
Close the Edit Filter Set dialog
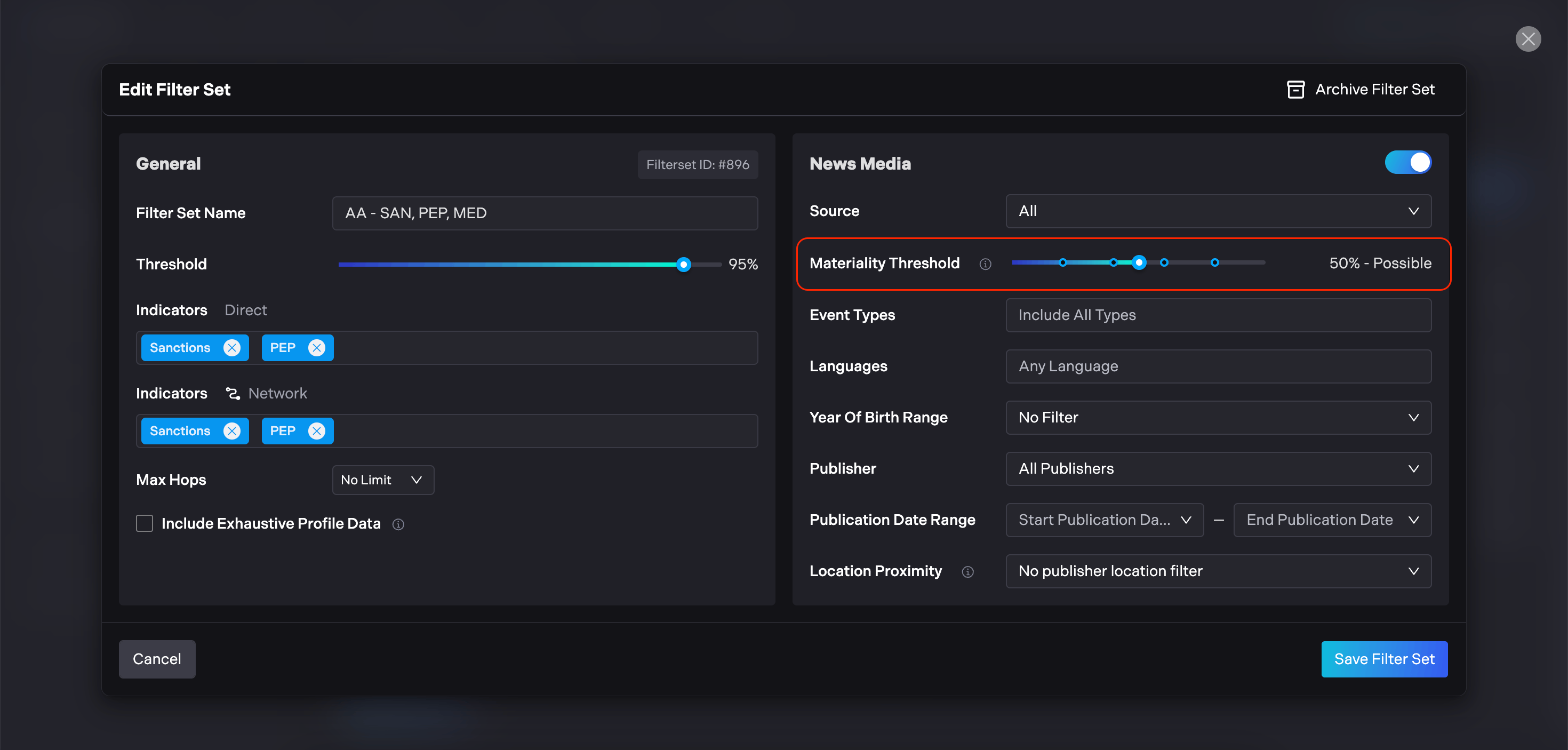(1528, 39)
